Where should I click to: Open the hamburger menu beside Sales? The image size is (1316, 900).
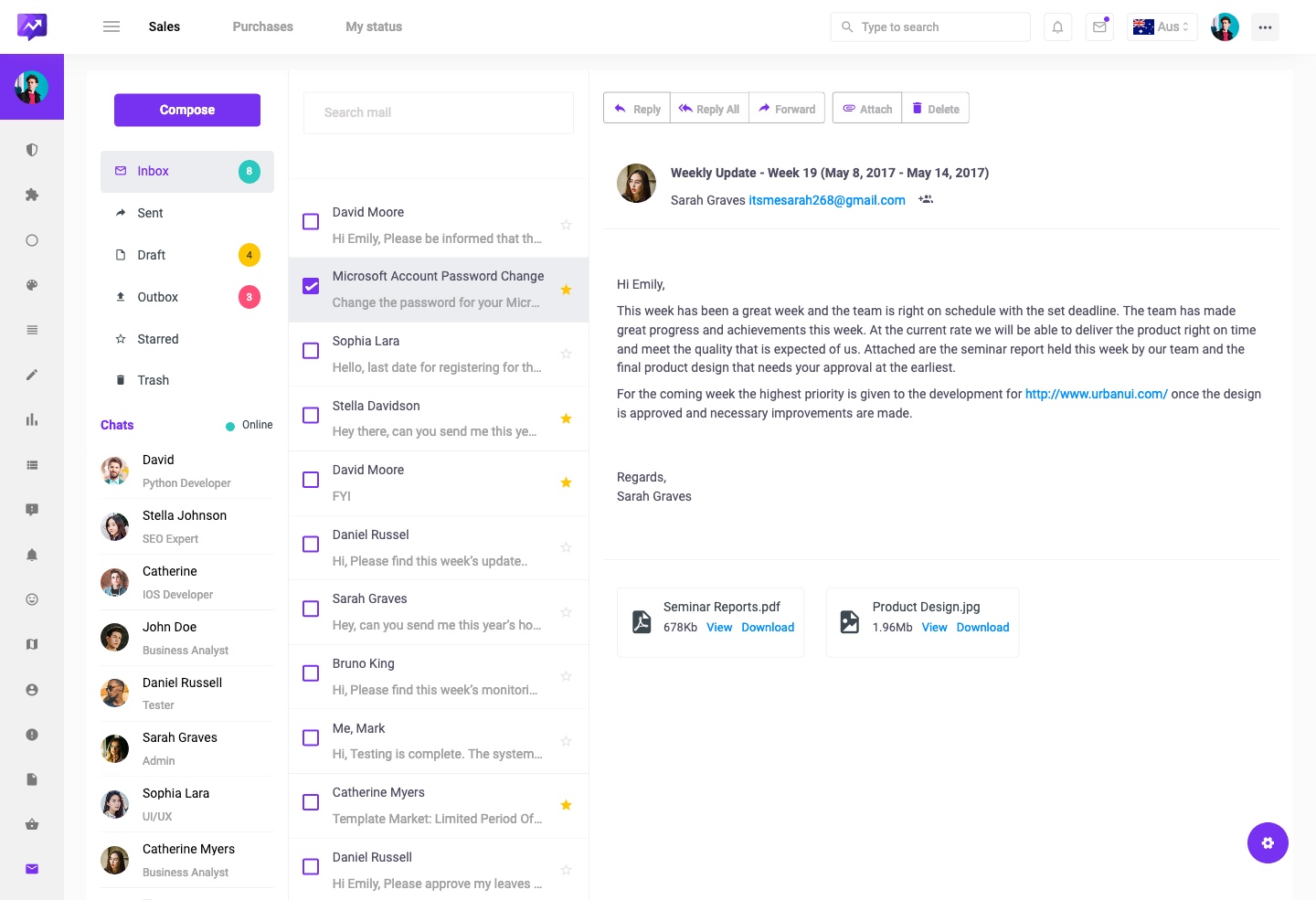point(111,26)
